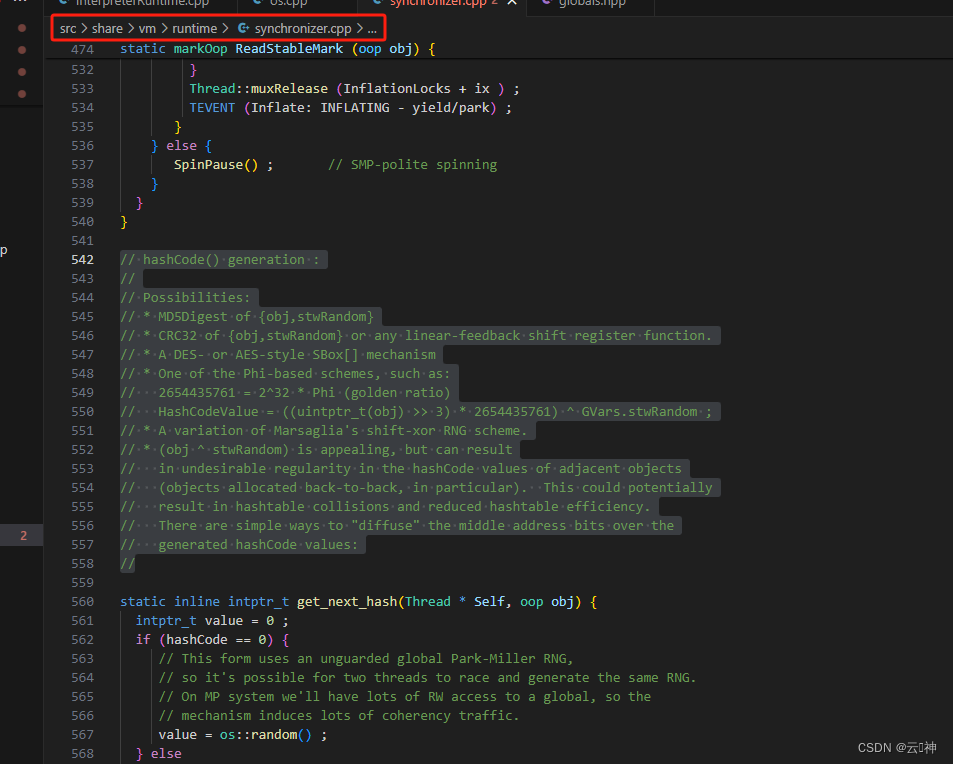The image size is (953, 764).
Task: Click 'else' keyword on line 568
Action: tap(166, 754)
